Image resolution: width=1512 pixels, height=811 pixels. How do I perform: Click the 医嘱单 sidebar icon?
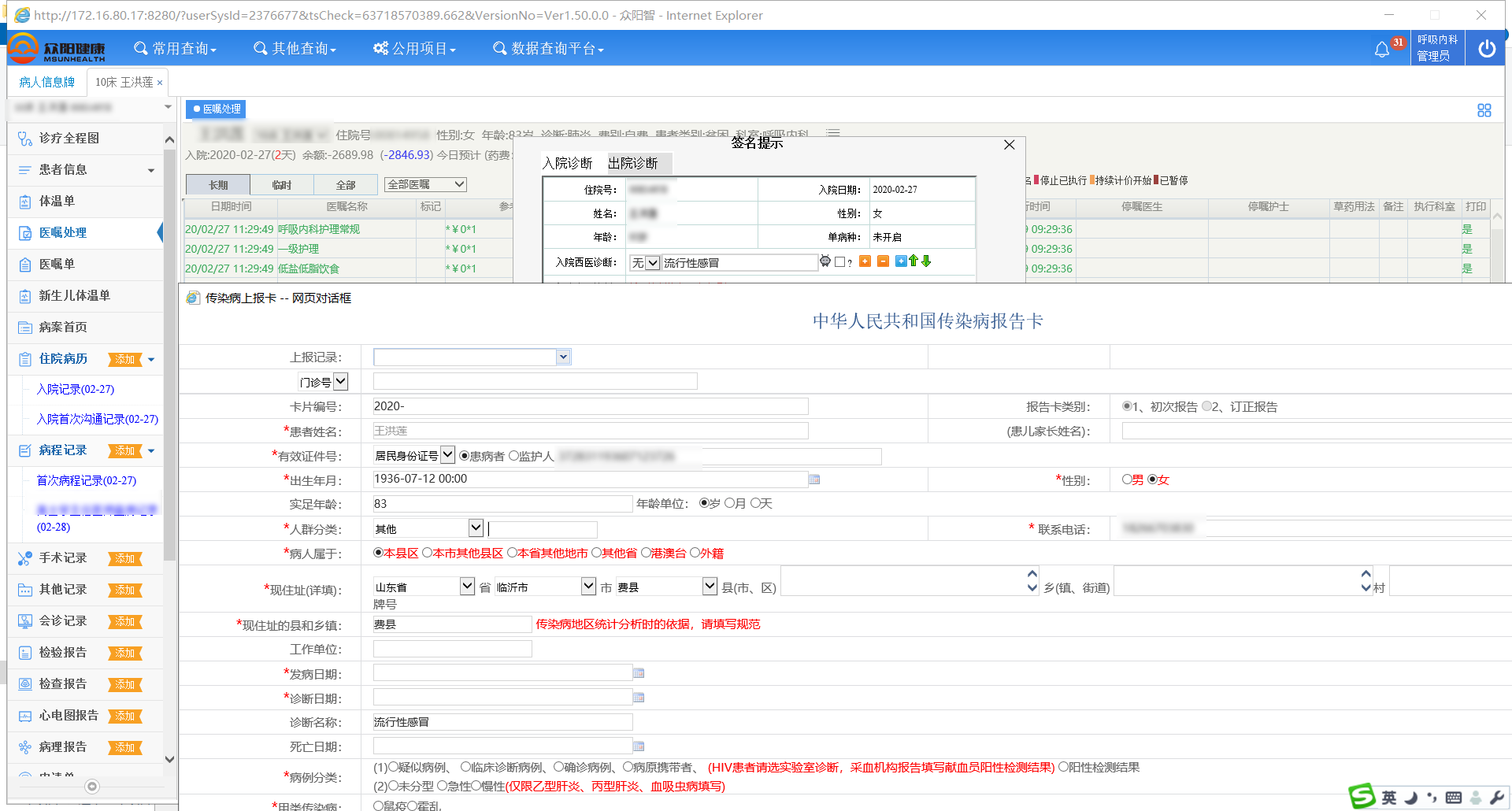point(24,265)
